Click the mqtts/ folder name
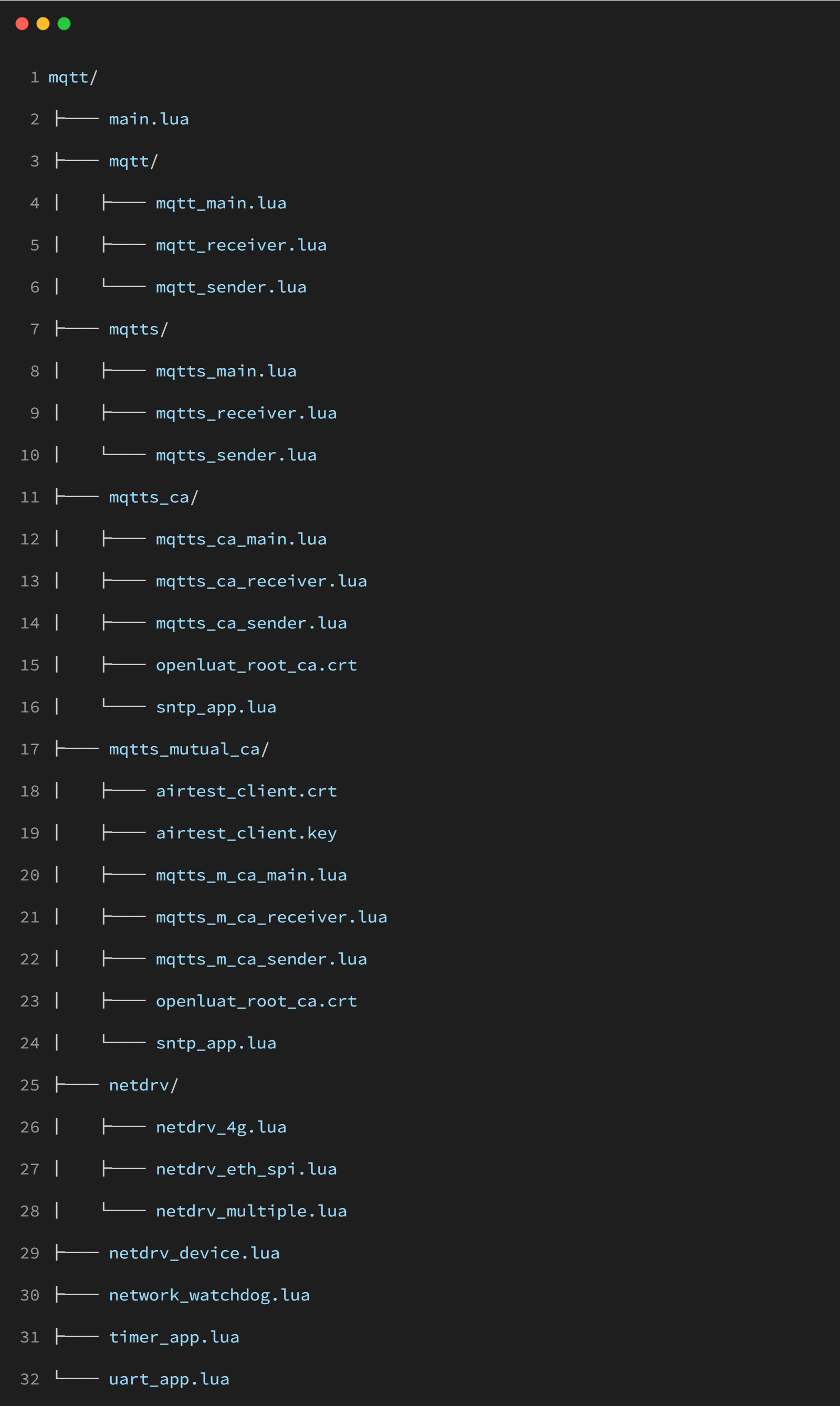 tap(138, 329)
